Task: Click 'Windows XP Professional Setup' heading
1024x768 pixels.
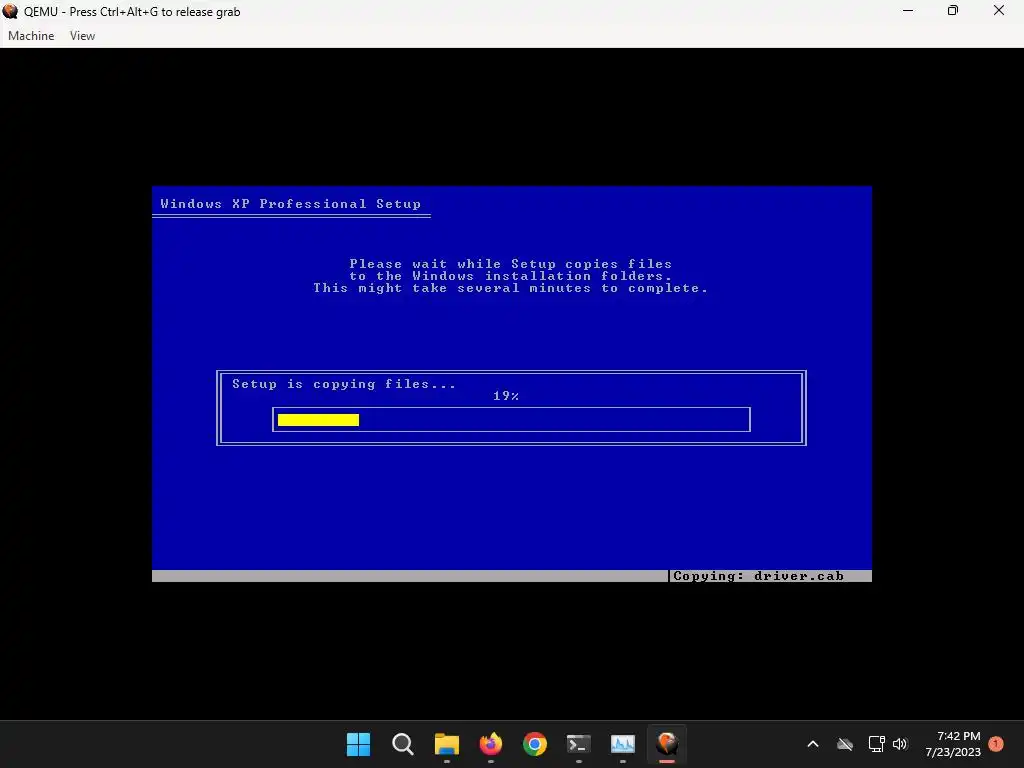Action: [x=291, y=204]
